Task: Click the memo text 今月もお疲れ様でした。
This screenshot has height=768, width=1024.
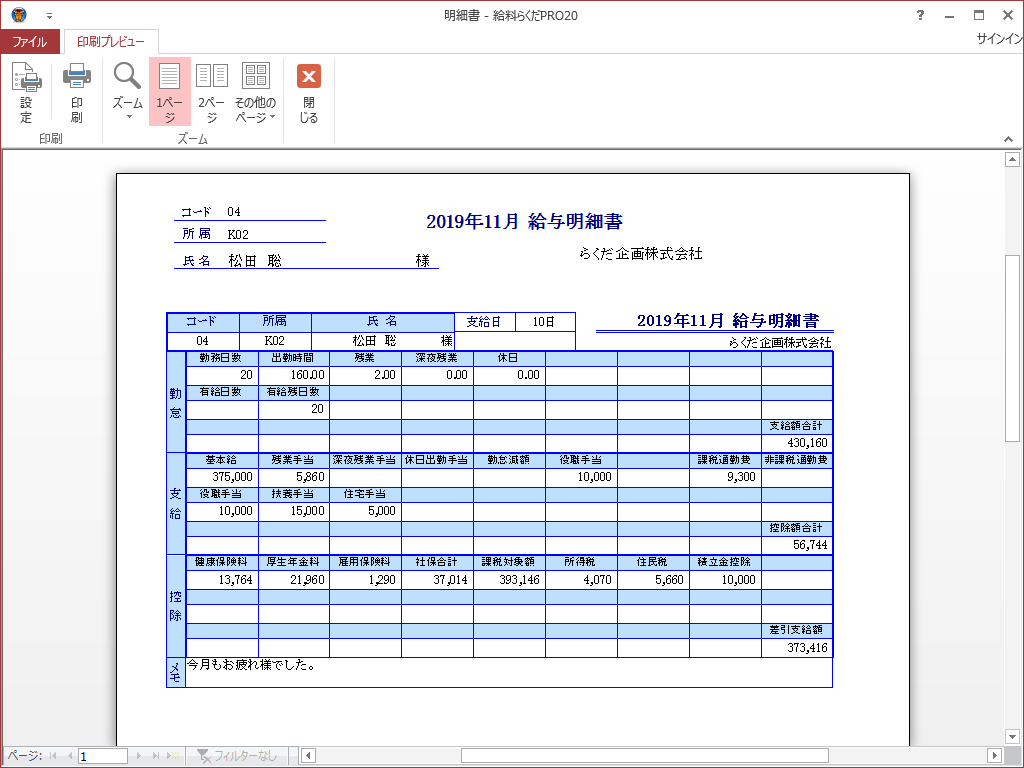Action: [x=251, y=665]
